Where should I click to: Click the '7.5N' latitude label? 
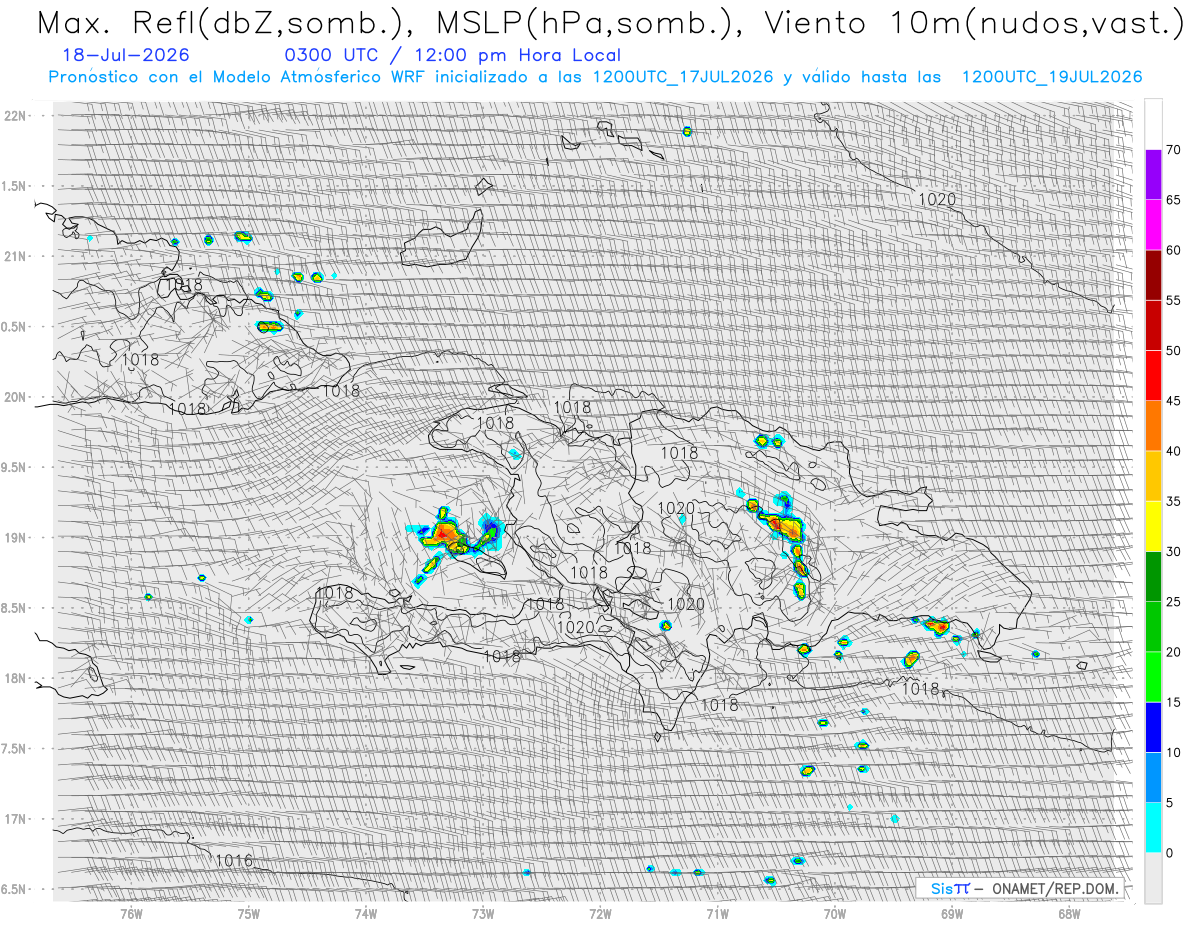(15, 748)
